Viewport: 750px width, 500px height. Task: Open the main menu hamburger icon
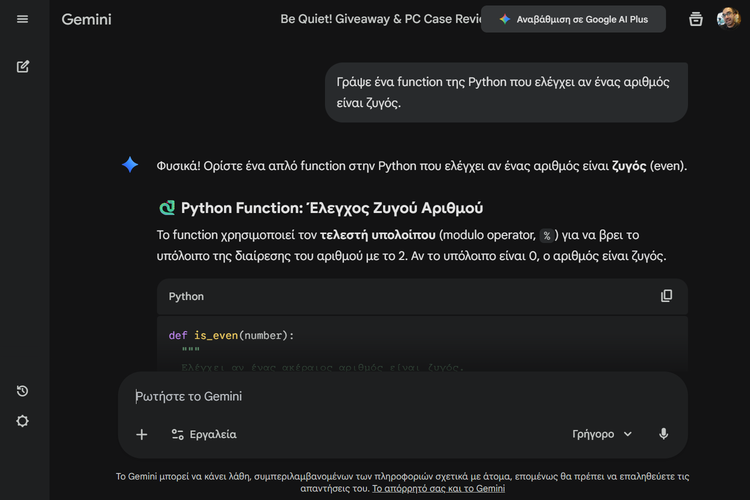coord(23,19)
